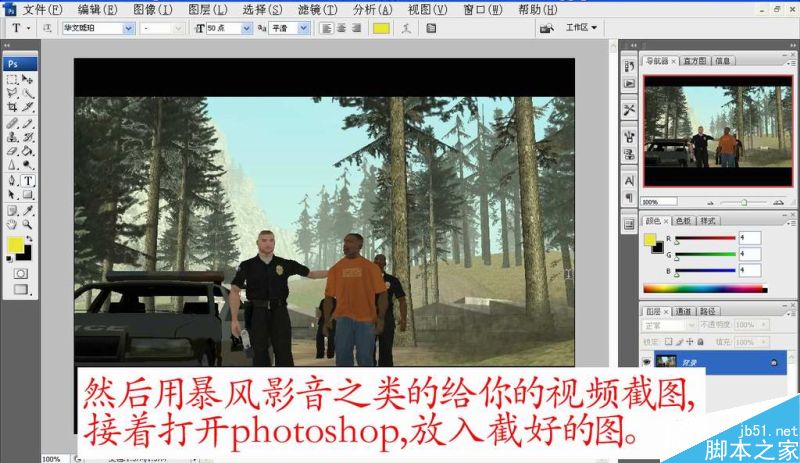Select the Eraser tool
The width and height of the screenshot is (800, 463).
pyautogui.click(x=12, y=151)
